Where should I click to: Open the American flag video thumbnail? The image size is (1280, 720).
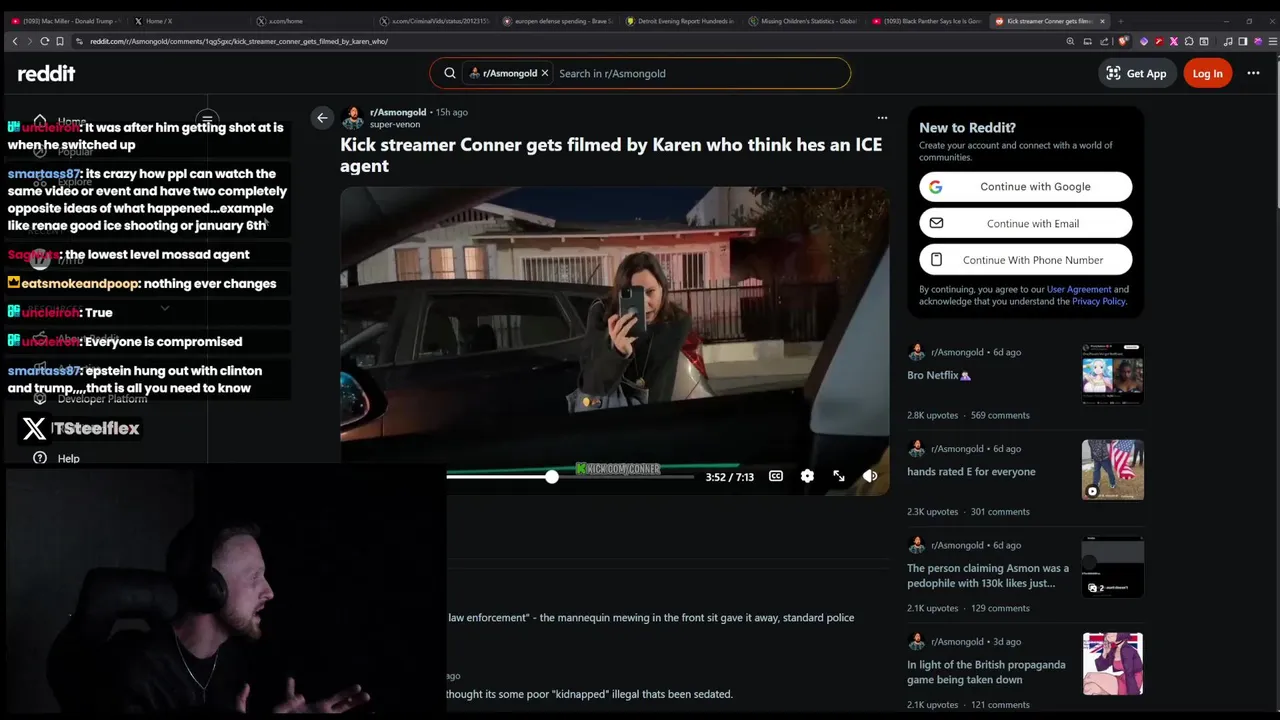pyautogui.click(x=1112, y=470)
